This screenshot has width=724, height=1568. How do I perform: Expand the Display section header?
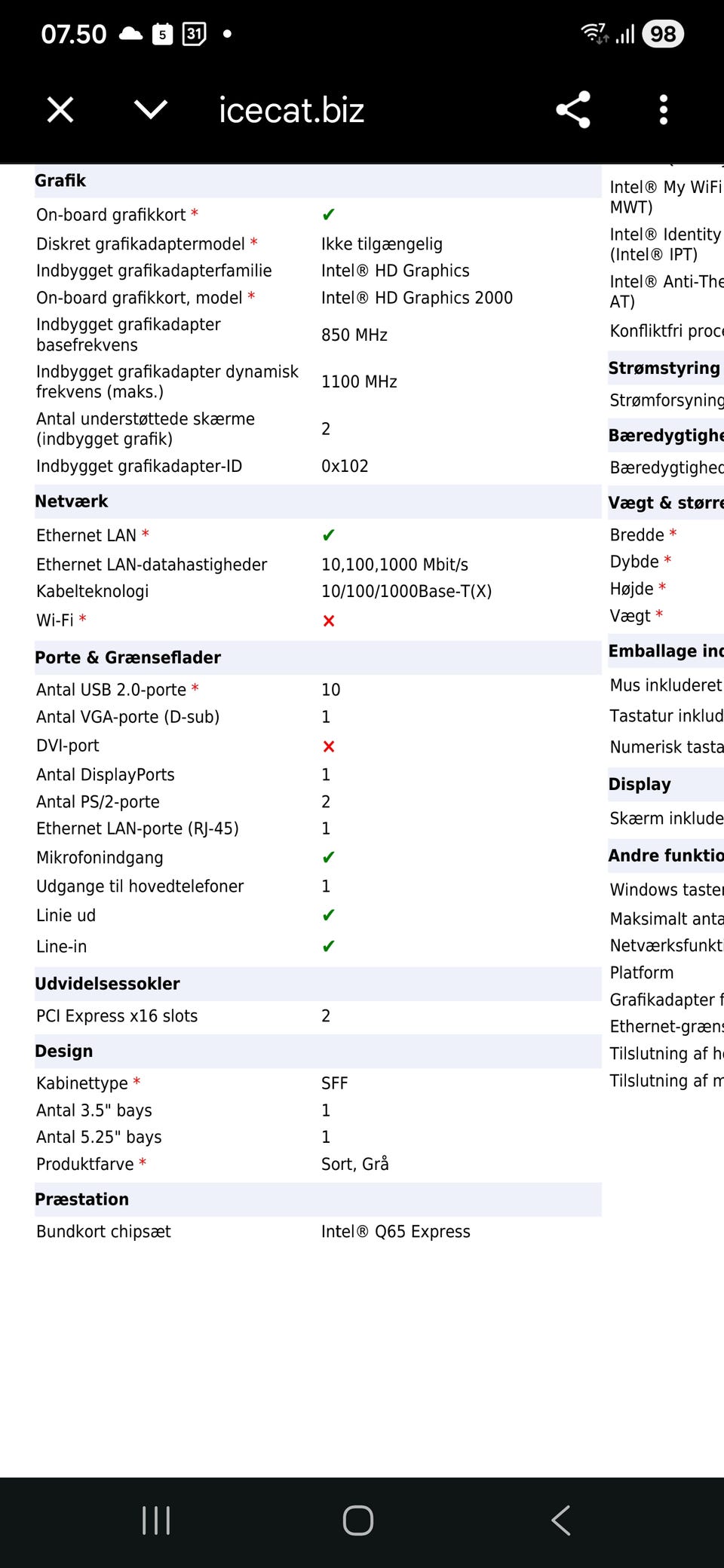pos(640,784)
